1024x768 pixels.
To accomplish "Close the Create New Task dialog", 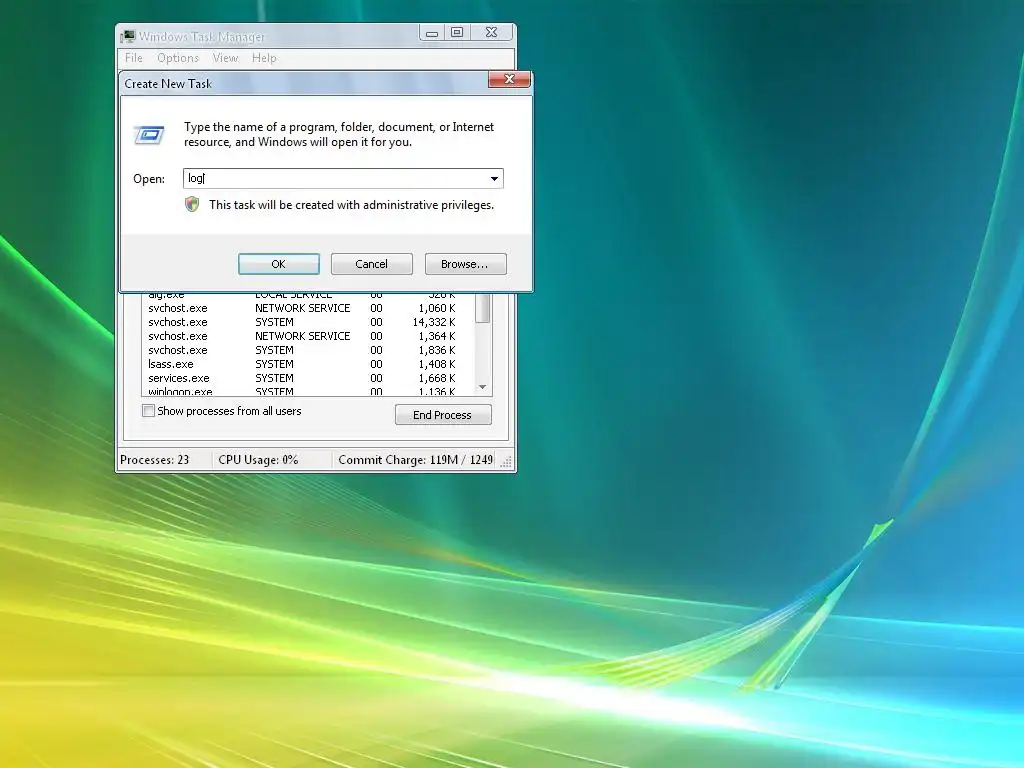I will point(509,79).
